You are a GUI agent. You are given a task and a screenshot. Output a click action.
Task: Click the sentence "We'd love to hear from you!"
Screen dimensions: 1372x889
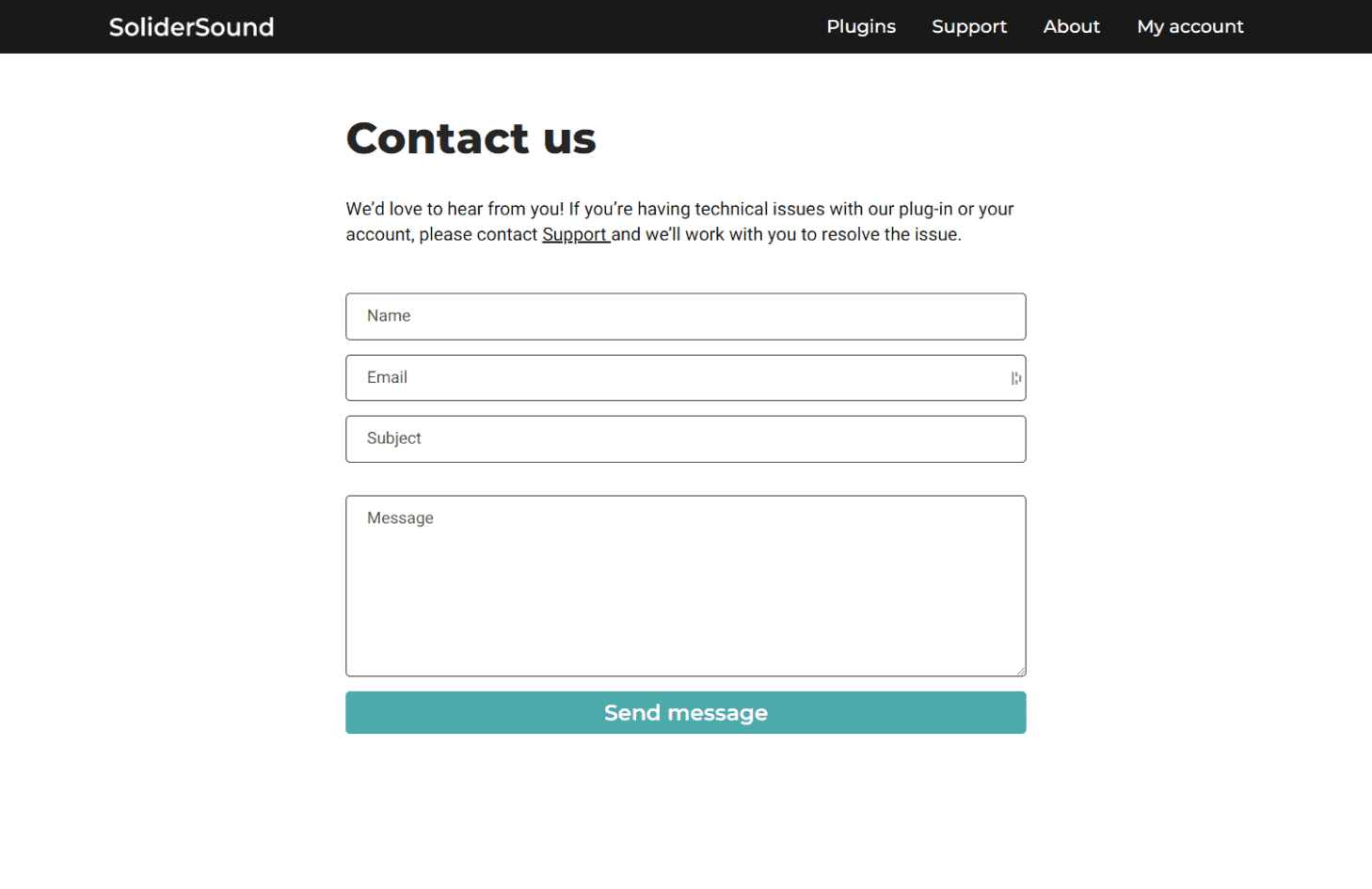coord(455,210)
